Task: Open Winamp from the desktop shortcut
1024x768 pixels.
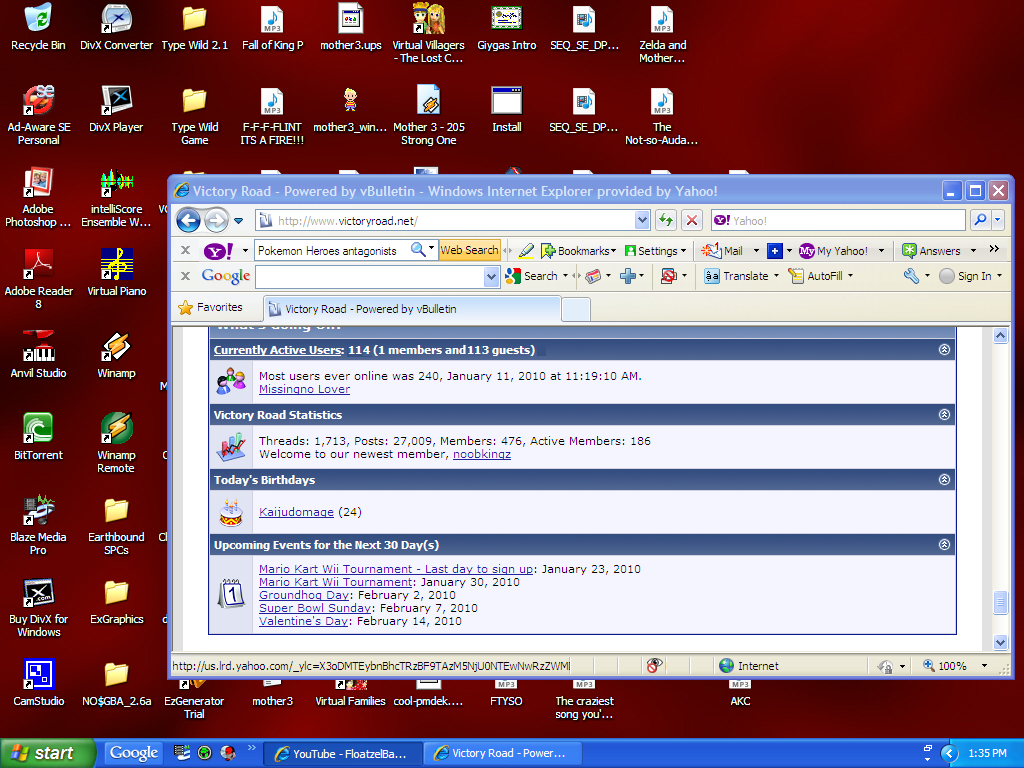Action: coord(116,355)
